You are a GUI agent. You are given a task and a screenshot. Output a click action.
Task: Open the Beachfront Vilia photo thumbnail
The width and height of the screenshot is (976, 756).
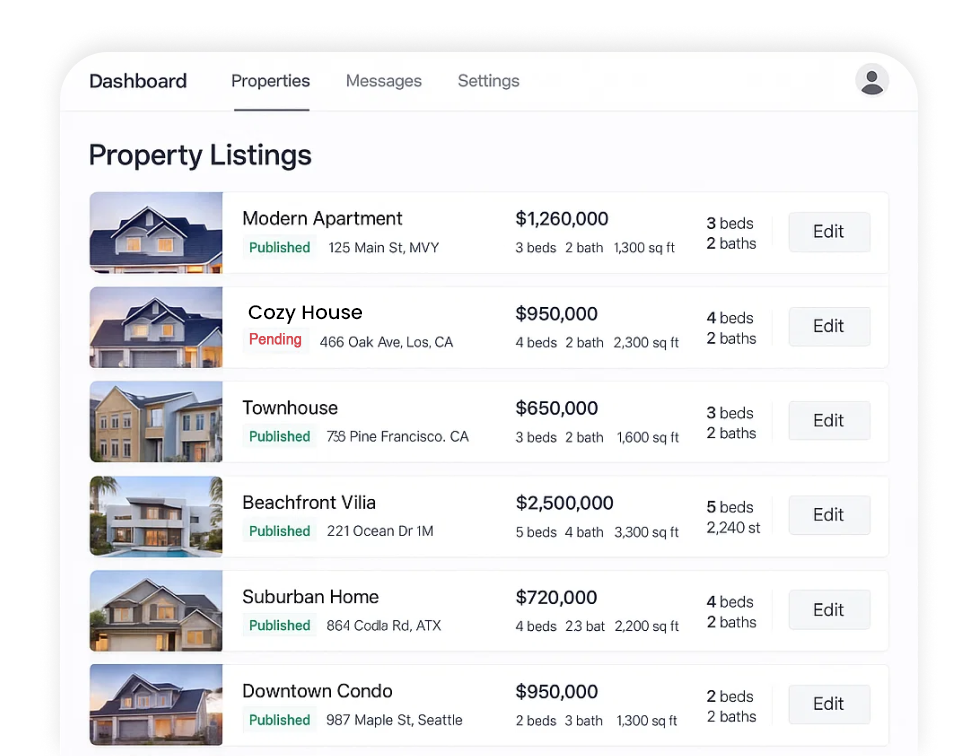(156, 516)
